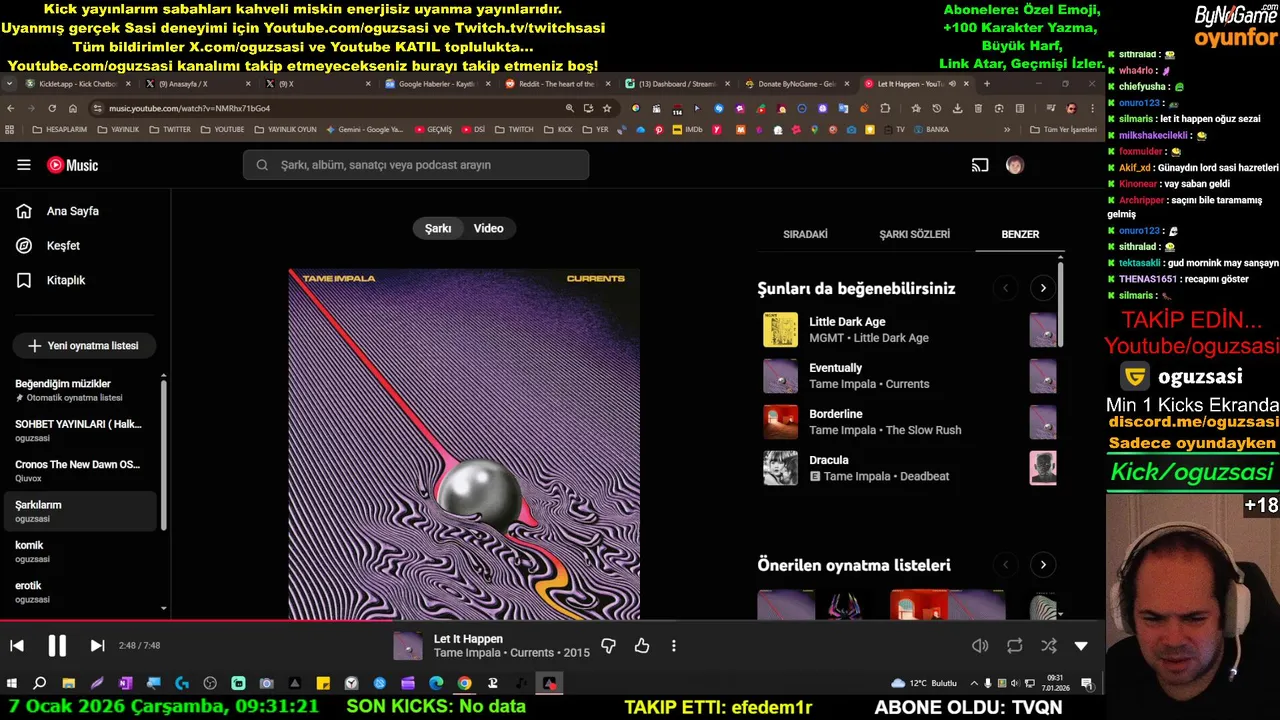
Task: Bookmark this page with star icon
Action: 607,108
